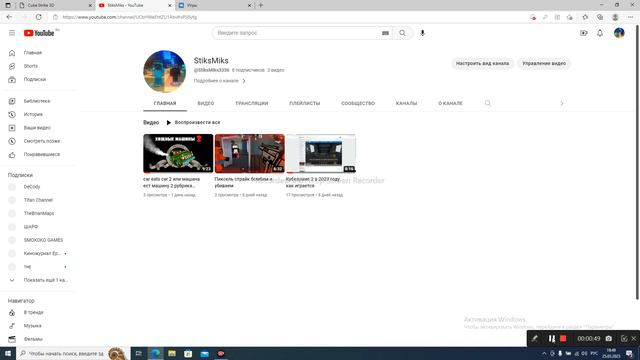The image size is (640, 360).
Task: Open a new browser tab
Action: point(261,5)
